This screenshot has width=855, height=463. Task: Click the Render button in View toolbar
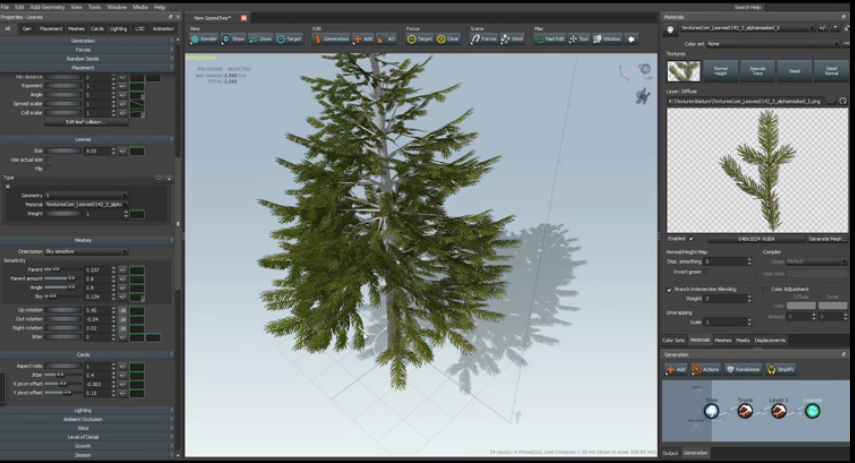click(x=204, y=38)
